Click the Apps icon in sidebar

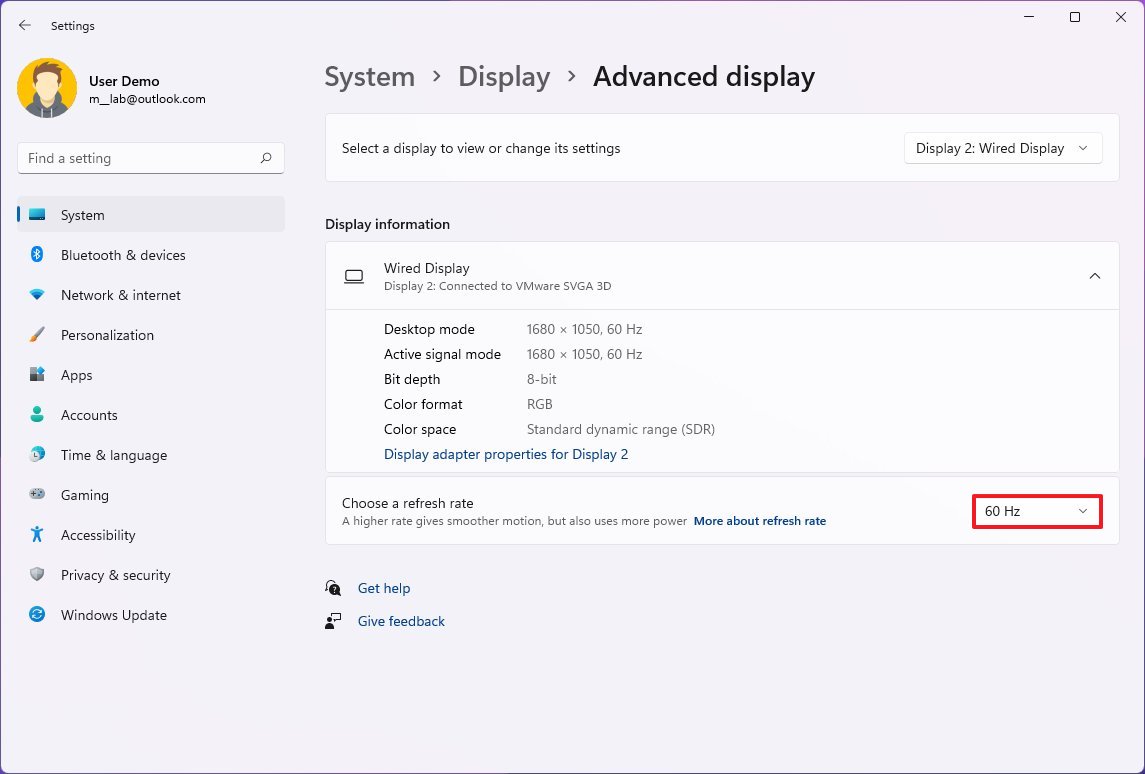click(x=37, y=375)
